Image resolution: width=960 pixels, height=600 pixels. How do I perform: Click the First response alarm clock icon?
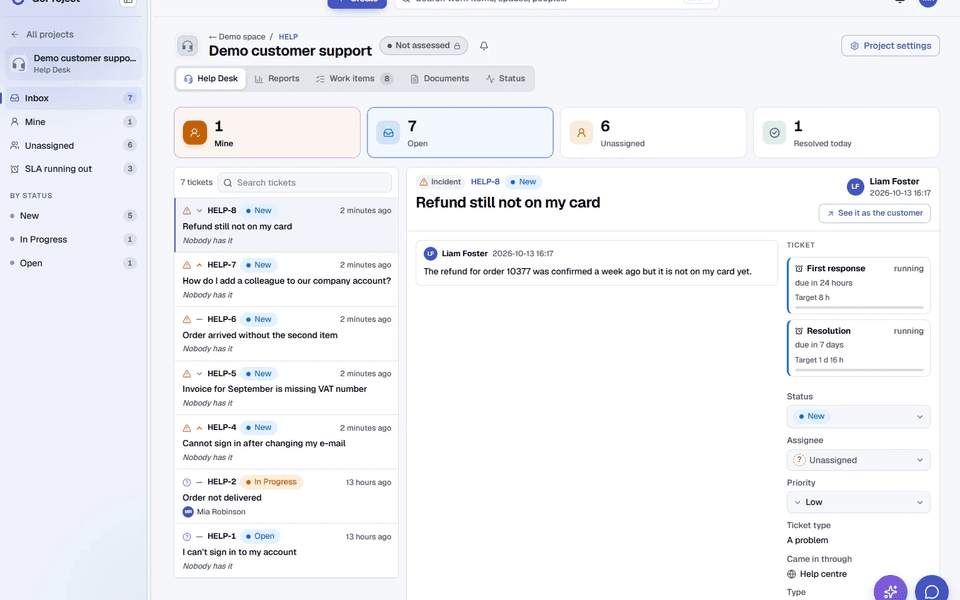point(799,268)
